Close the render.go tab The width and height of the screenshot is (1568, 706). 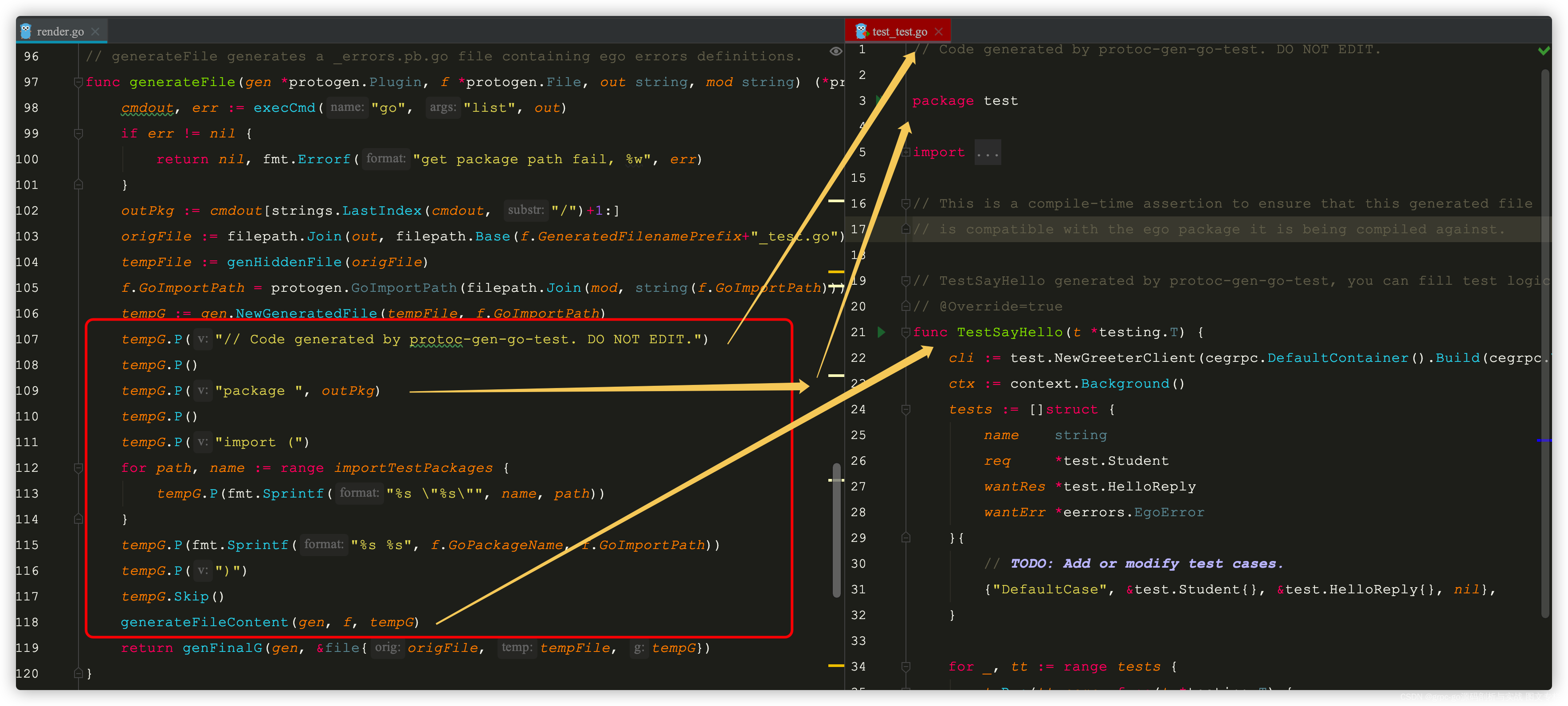[x=95, y=31]
